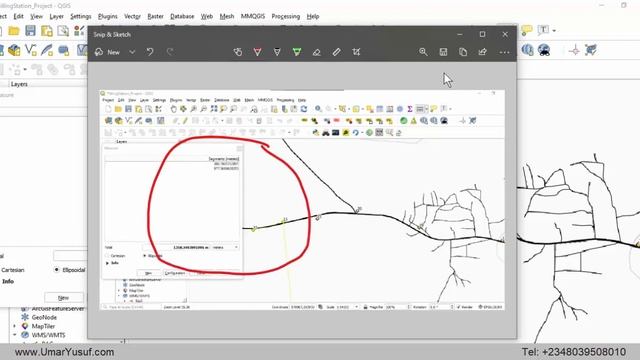Open the Settings menu
Screen dimensions: 640x360
(x=80, y=16)
